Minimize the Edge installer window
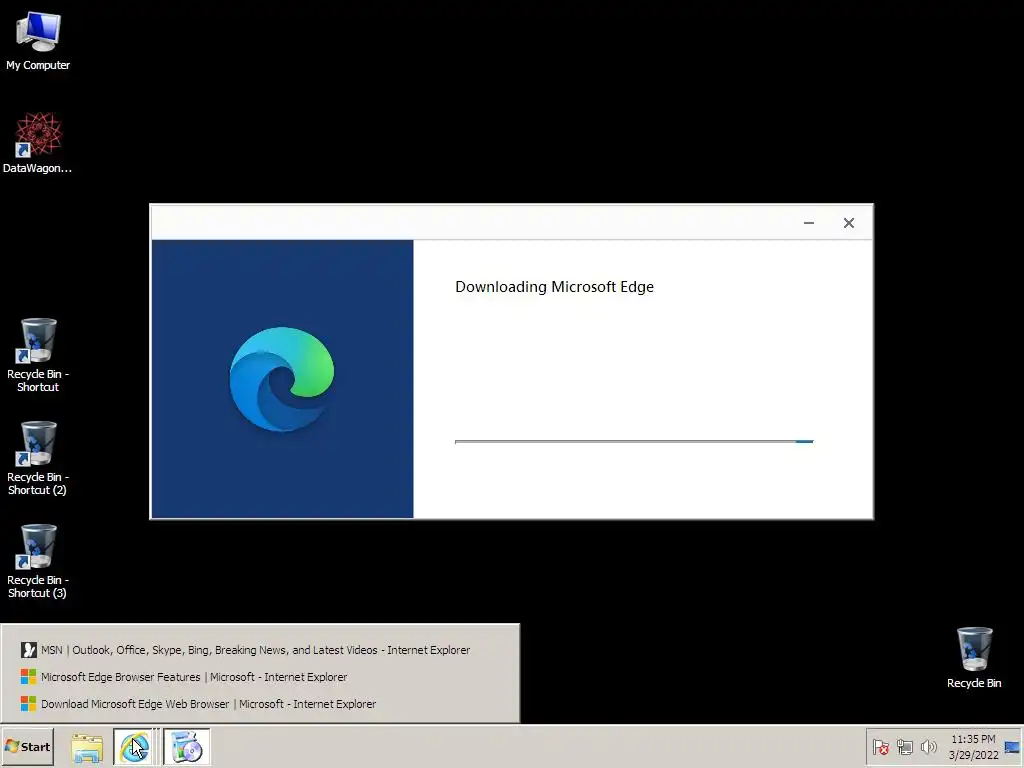 (808, 223)
